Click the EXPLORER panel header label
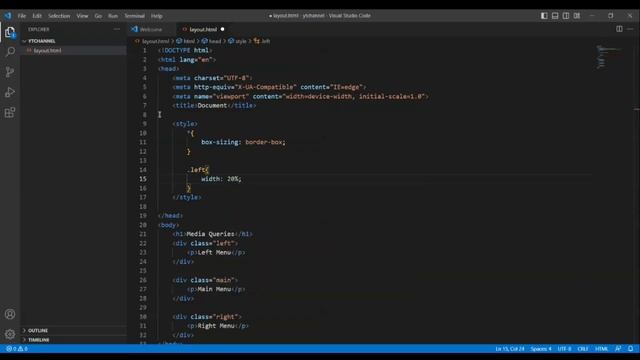This screenshot has width=640, height=360. tap(39, 29)
